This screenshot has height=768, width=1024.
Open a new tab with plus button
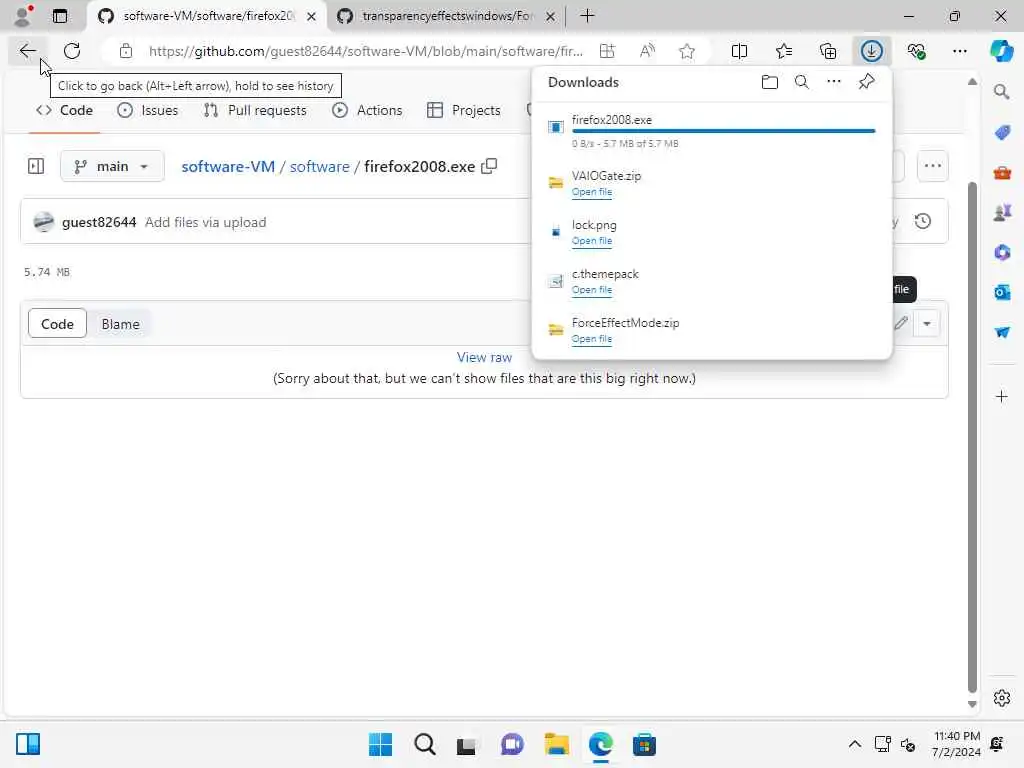pyautogui.click(x=587, y=16)
